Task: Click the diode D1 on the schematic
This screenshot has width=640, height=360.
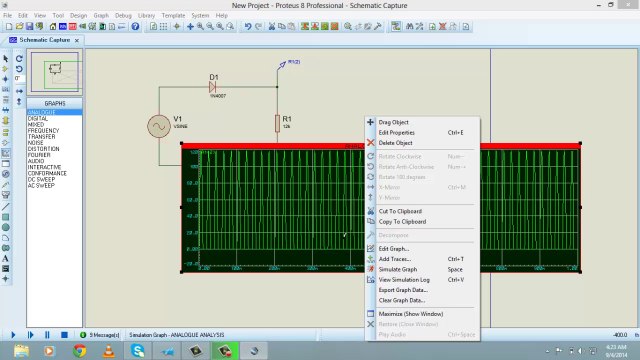Action: click(212, 87)
